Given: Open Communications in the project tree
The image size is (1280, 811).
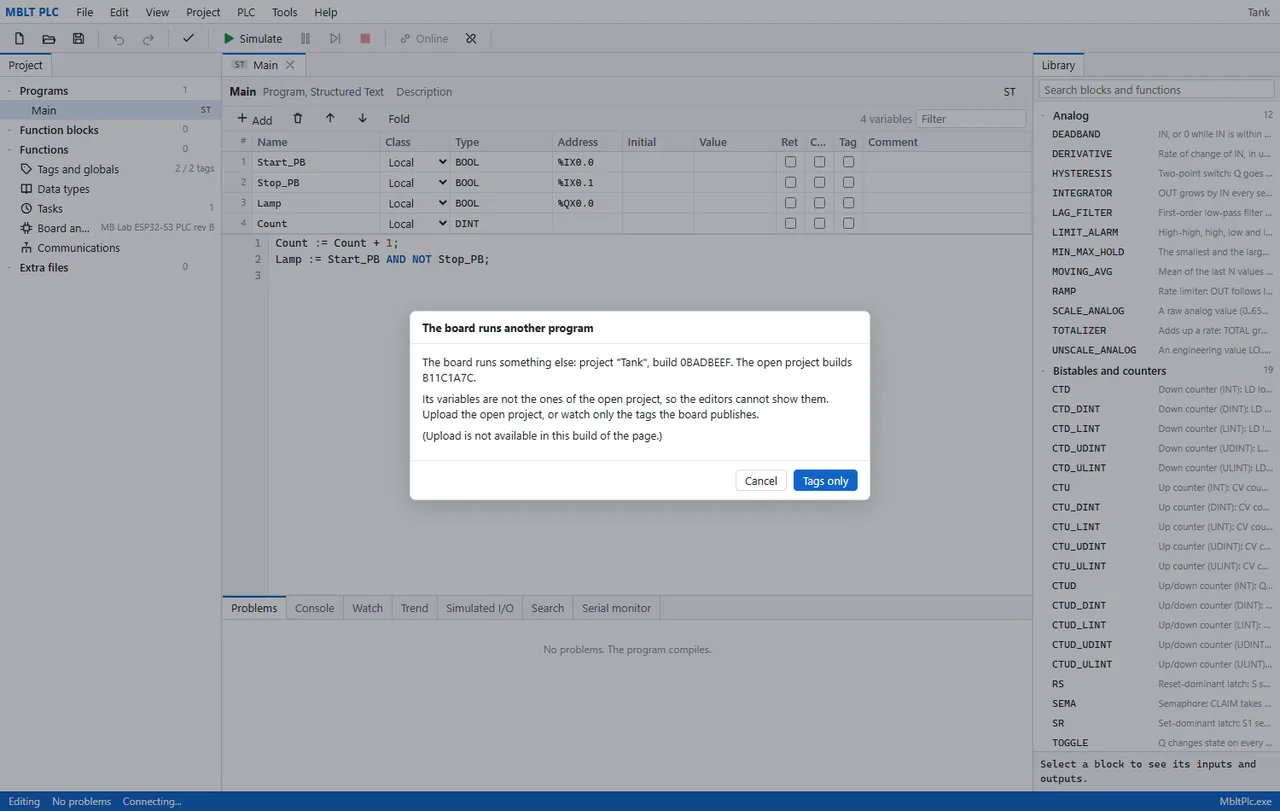Looking at the screenshot, I should [x=78, y=248].
